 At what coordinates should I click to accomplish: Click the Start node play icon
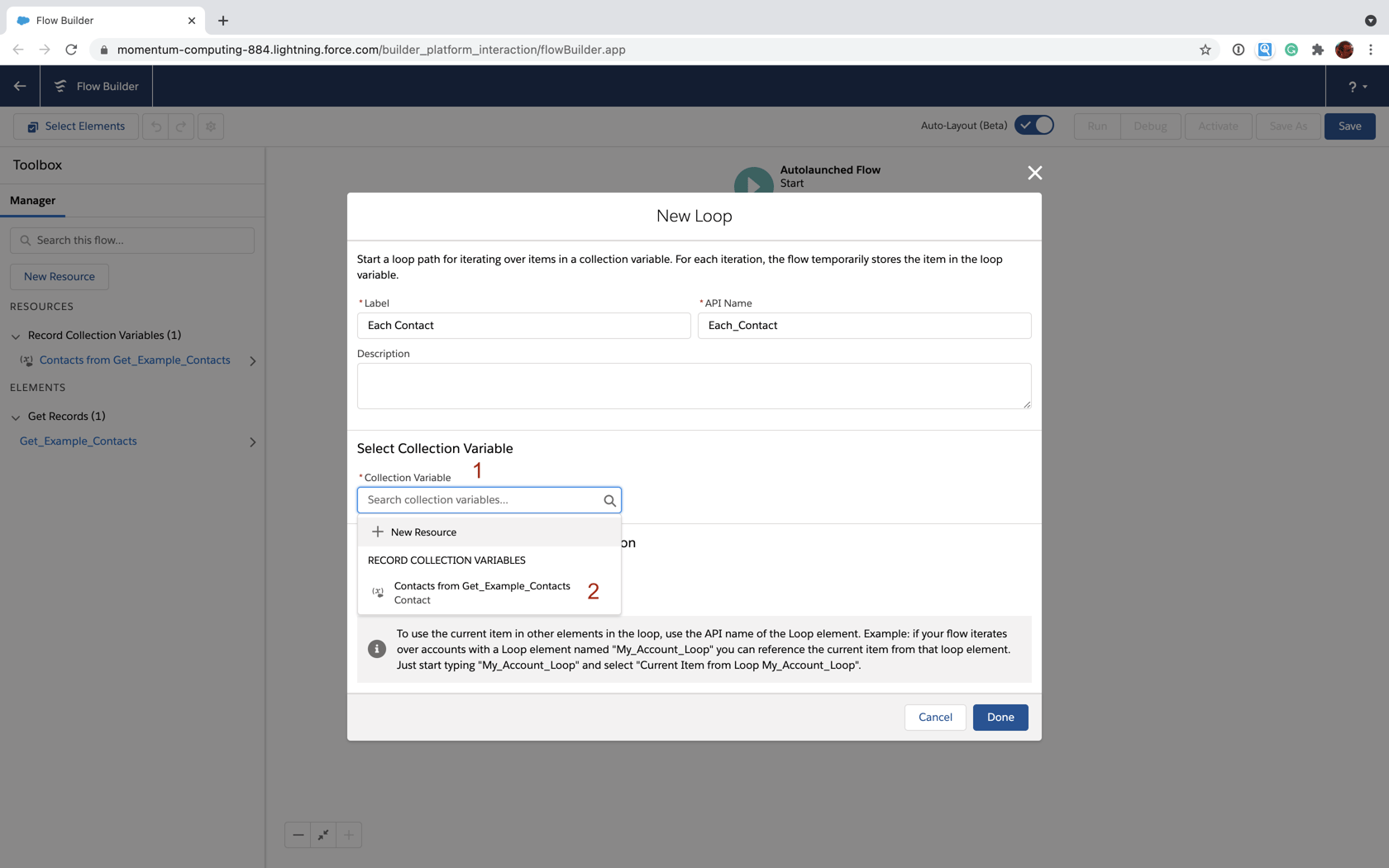(753, 182)
